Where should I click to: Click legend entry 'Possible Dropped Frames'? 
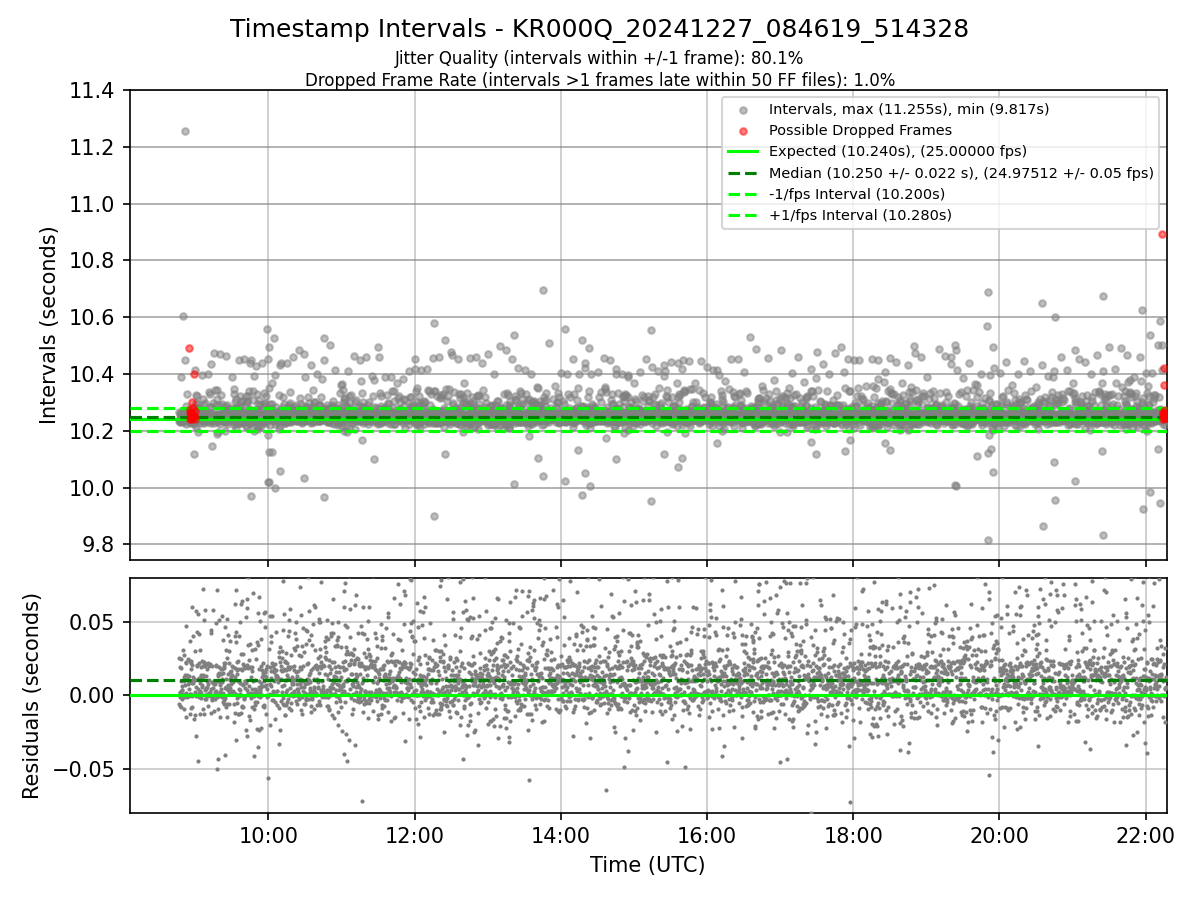(x=860, y=130)
